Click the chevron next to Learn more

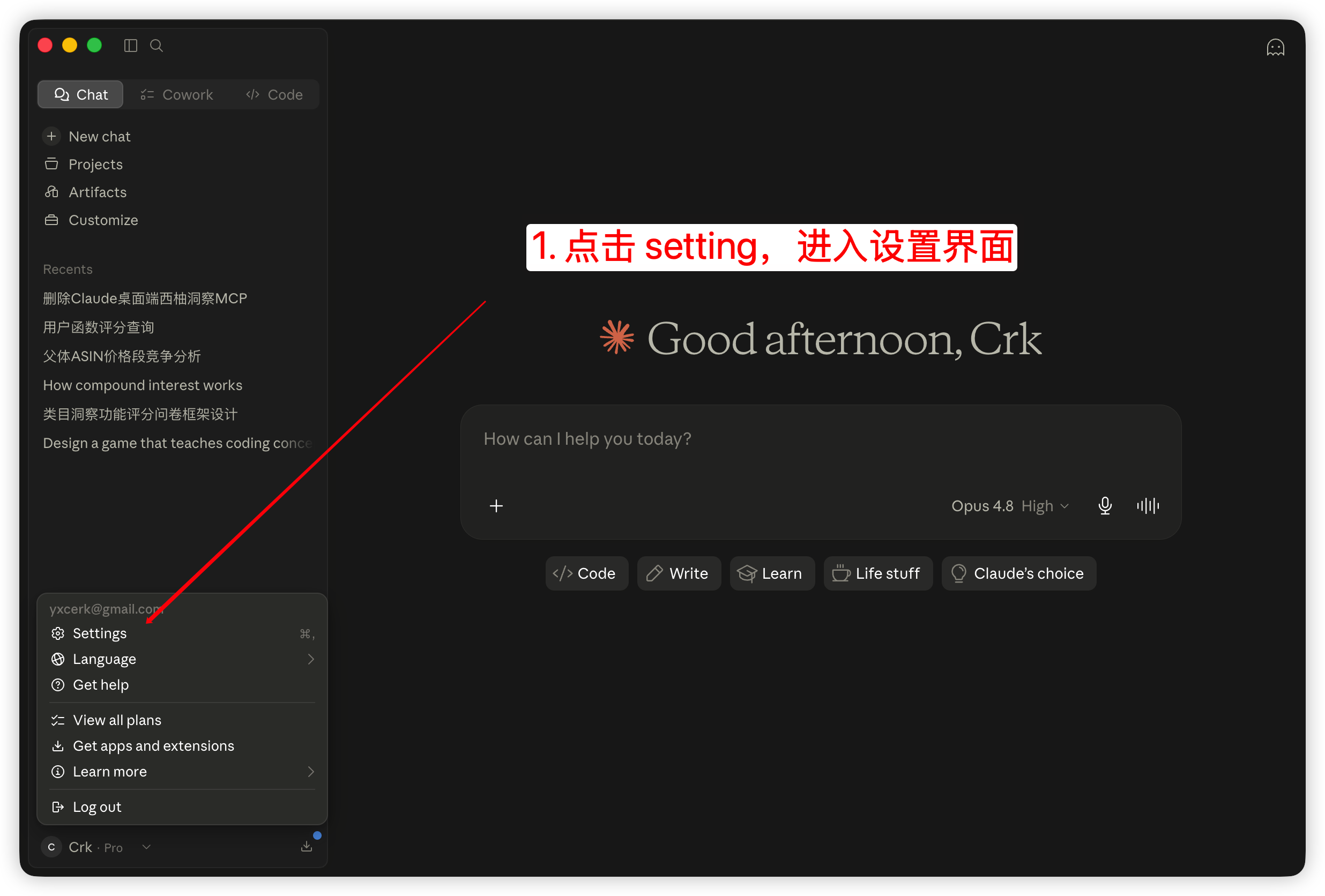click(311, 771)
